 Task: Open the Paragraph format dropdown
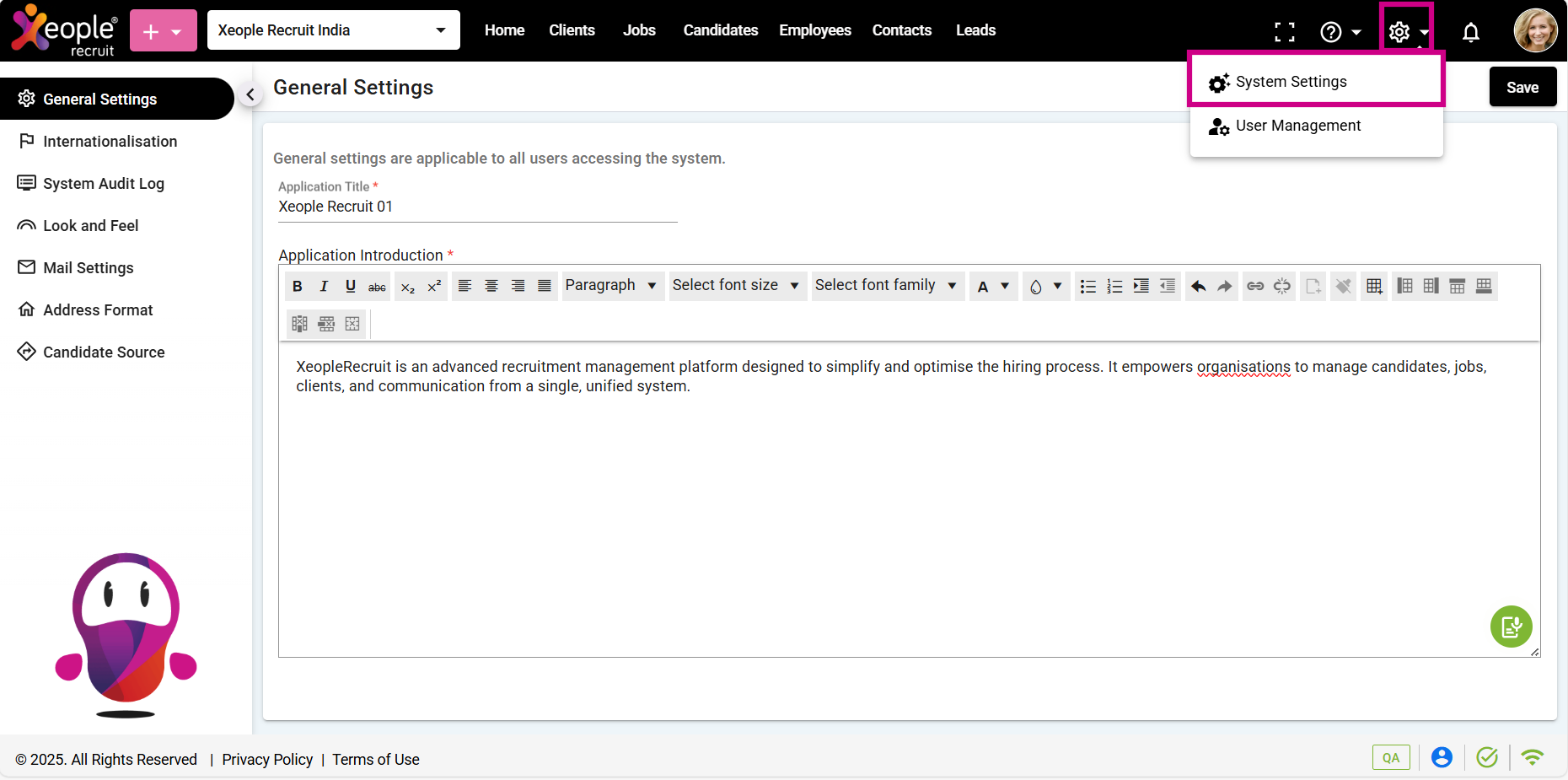click(x=610, y=286)
